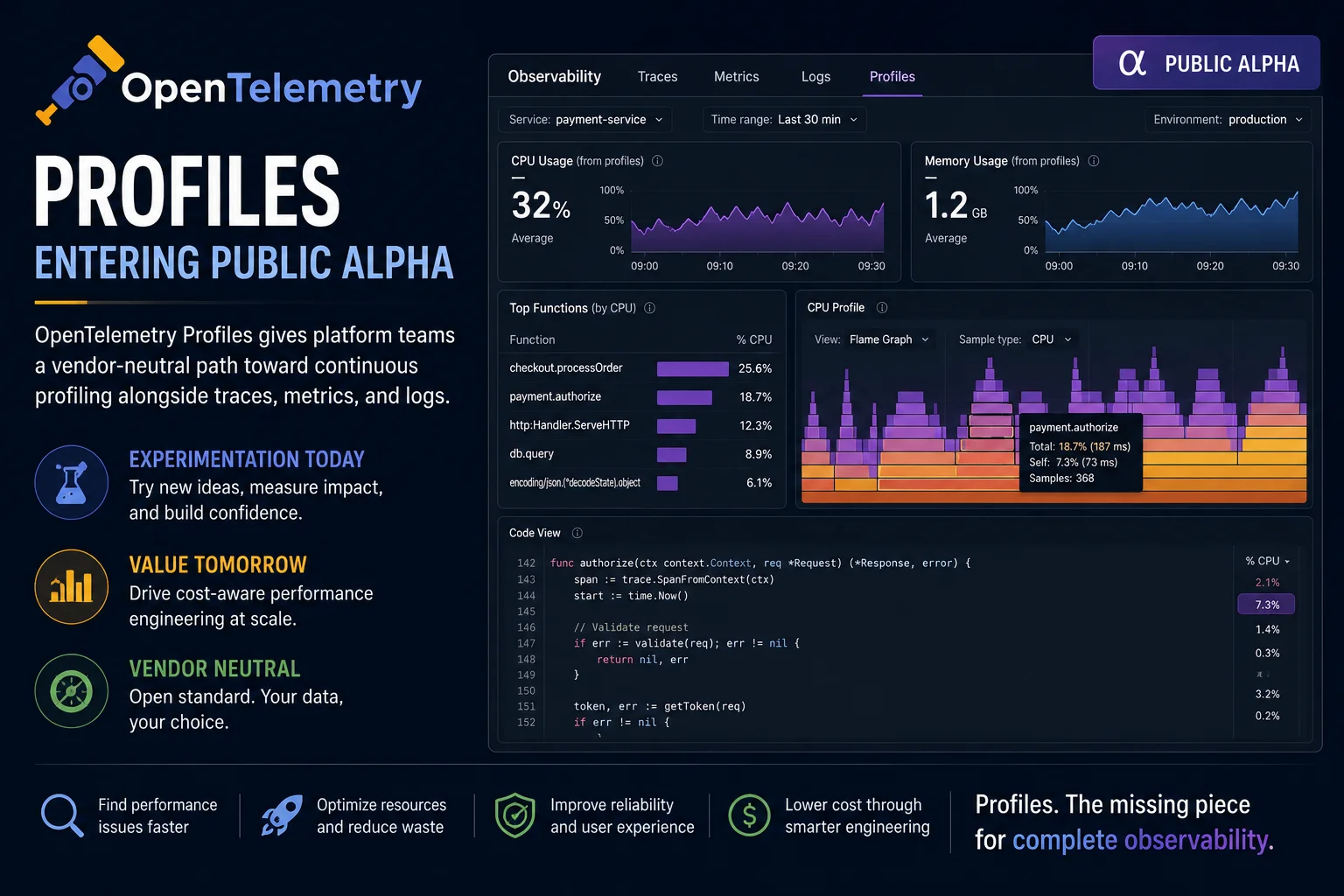1344x896 pixels.
Task: Click the 18.7% CPU bar for payment.authorize
Action: tap(684, 397)
